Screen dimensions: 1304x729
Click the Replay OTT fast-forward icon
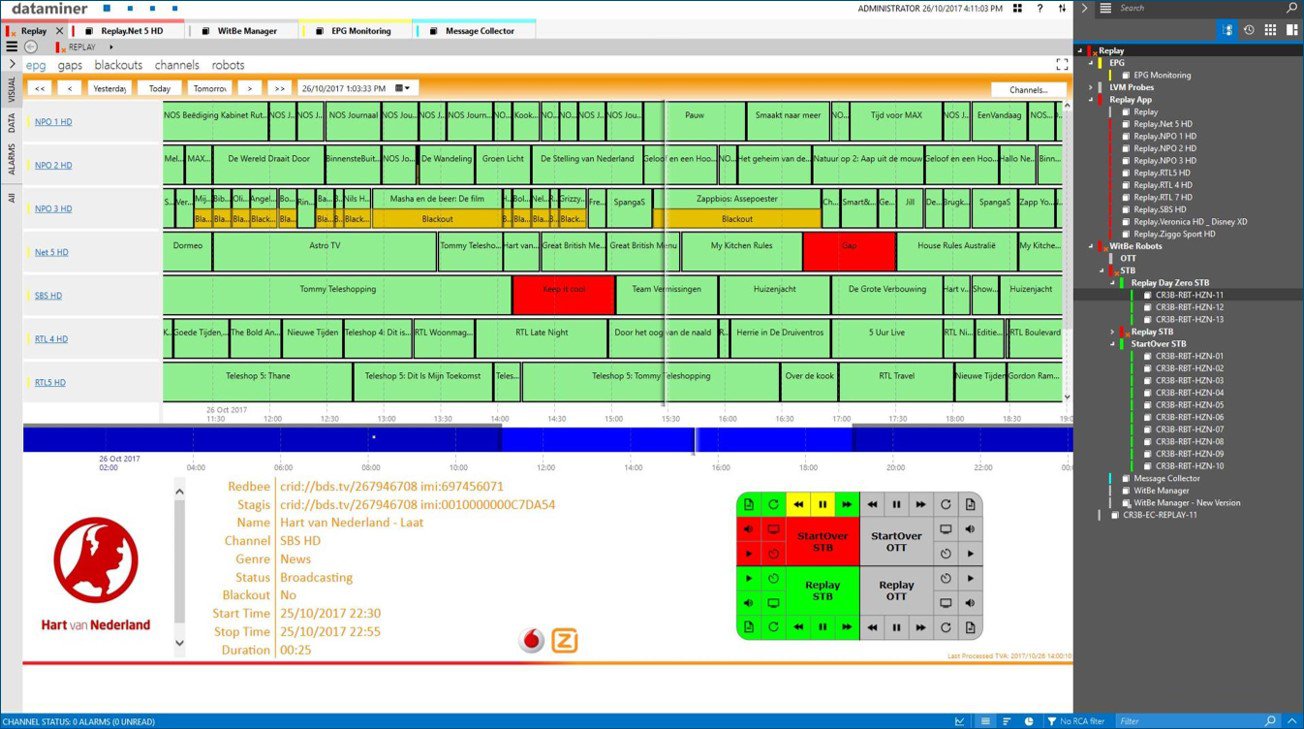921,627
